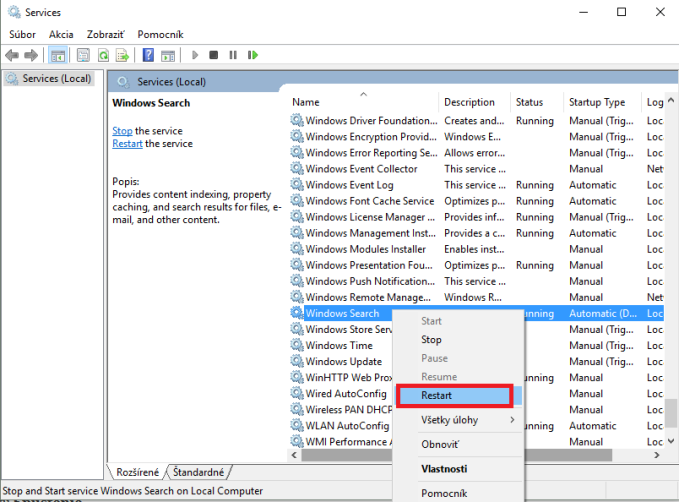This screenshot has height=502, width=679.
Task: Sort by the Name column header
Action: pyautogui.click(x=363, y=102)
